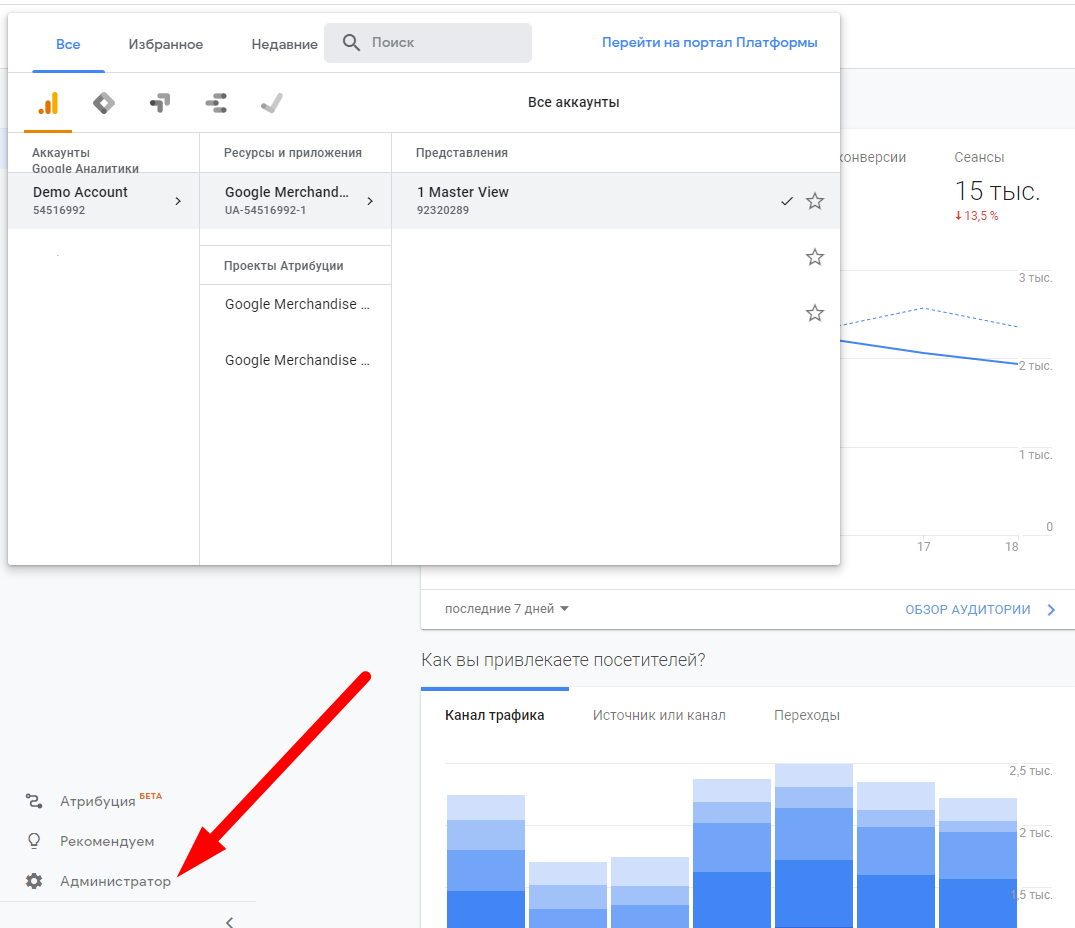Open Атрибуция BETA section
The height and width of the screenshot is (928, 1075).
(111, 801)
